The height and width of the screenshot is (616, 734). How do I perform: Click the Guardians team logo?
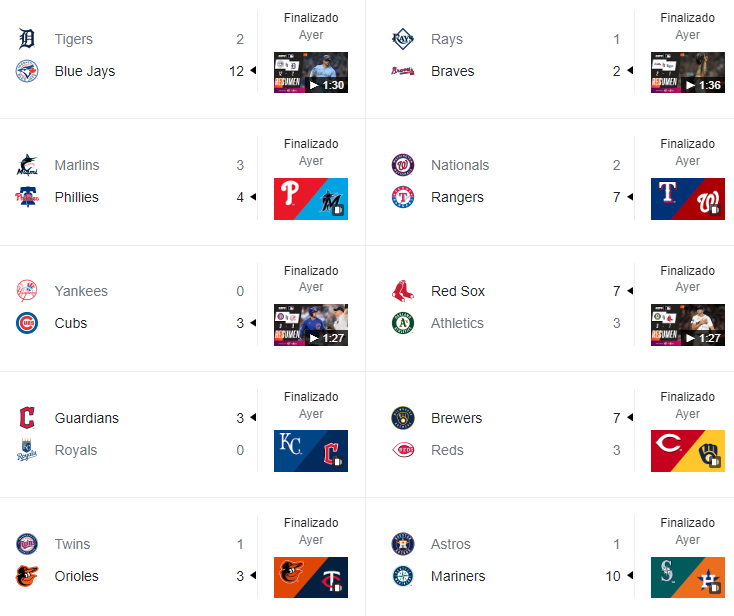pos(27,418)
